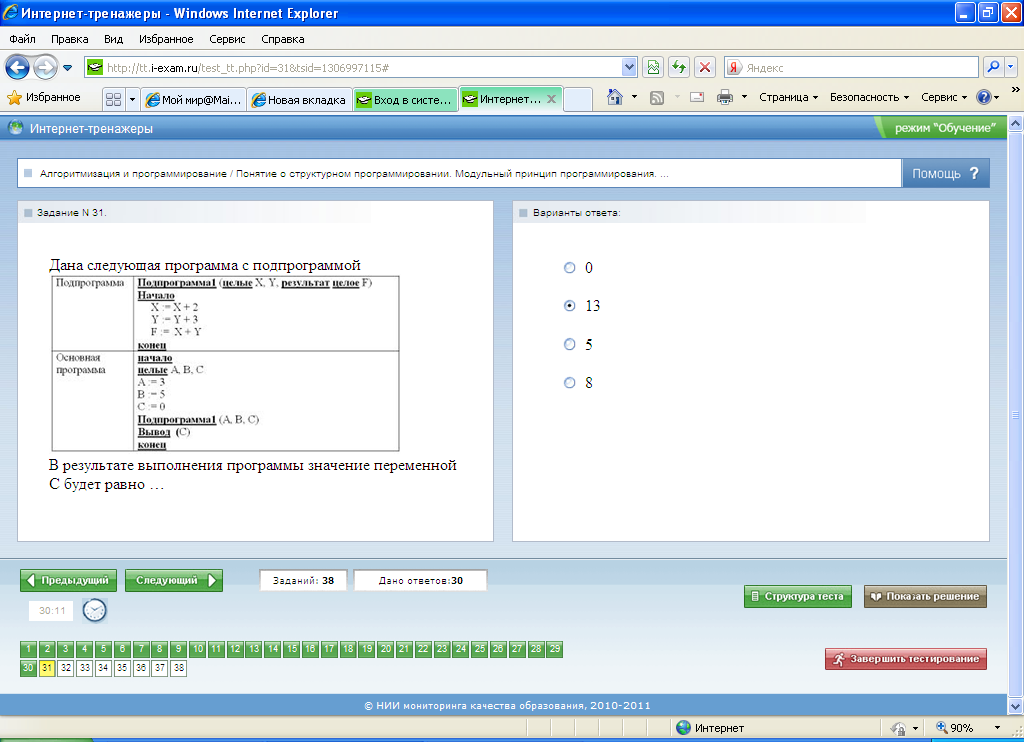Viewport: 1024px width, 742px height.
Task: Click the page scrollbar down arrow
Action: [1016, 706]
